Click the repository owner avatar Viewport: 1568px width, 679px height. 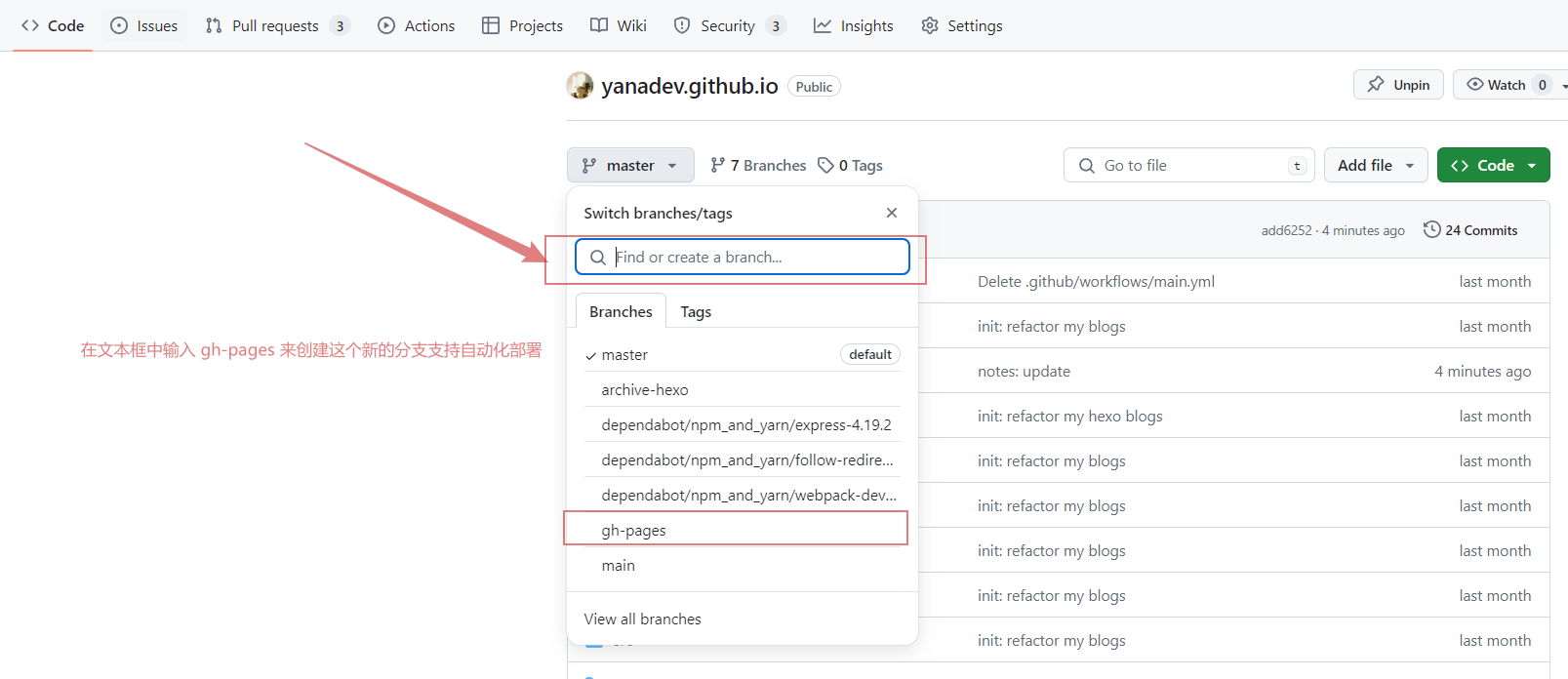click(580, 86)
